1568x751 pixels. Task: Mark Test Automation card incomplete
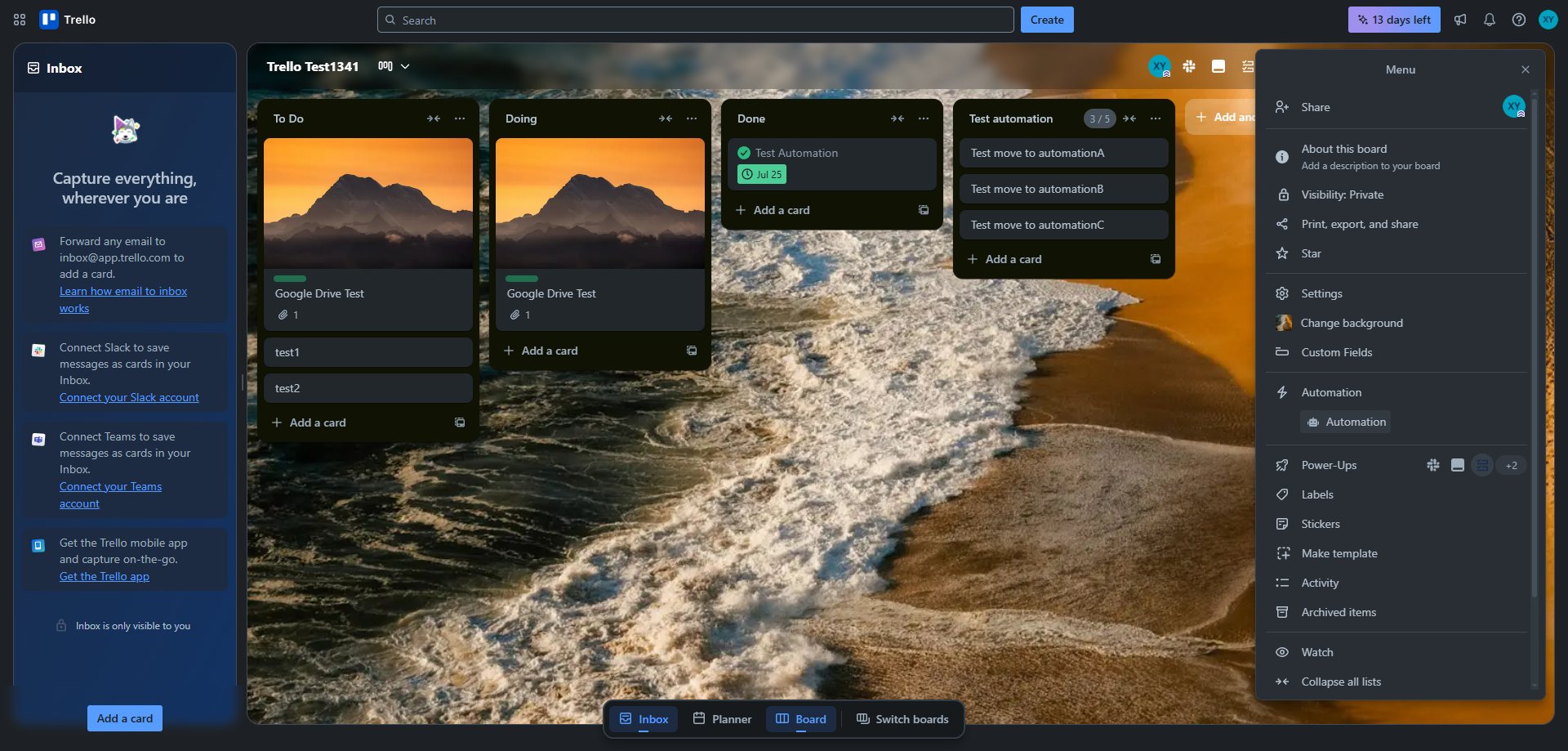point(744,153)
